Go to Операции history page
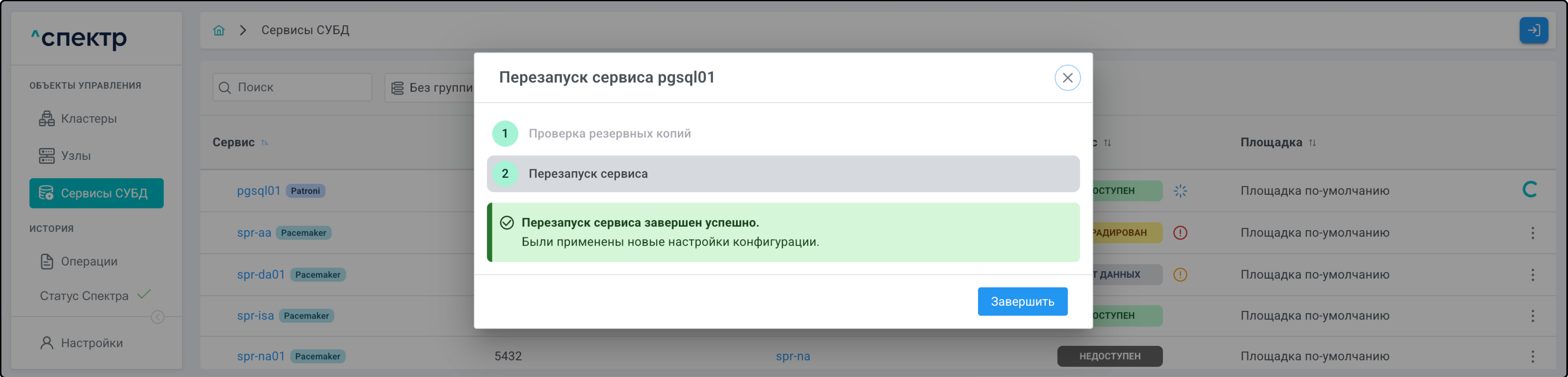 (89, 261)
